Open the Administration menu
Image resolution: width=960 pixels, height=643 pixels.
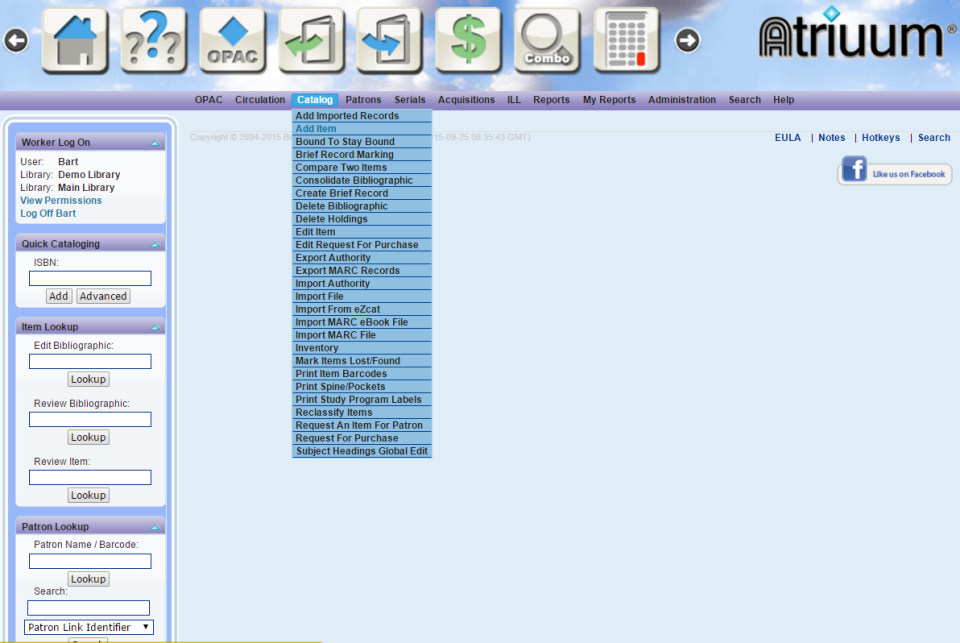point(682,99)
